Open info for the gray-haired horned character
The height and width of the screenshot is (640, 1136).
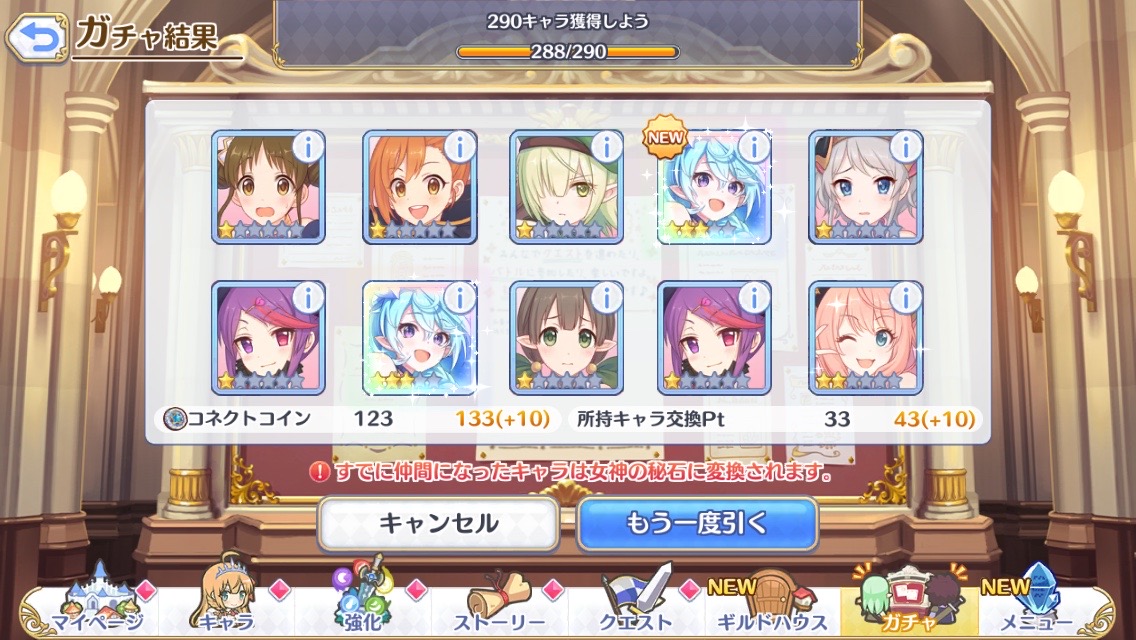coord(905,147)
